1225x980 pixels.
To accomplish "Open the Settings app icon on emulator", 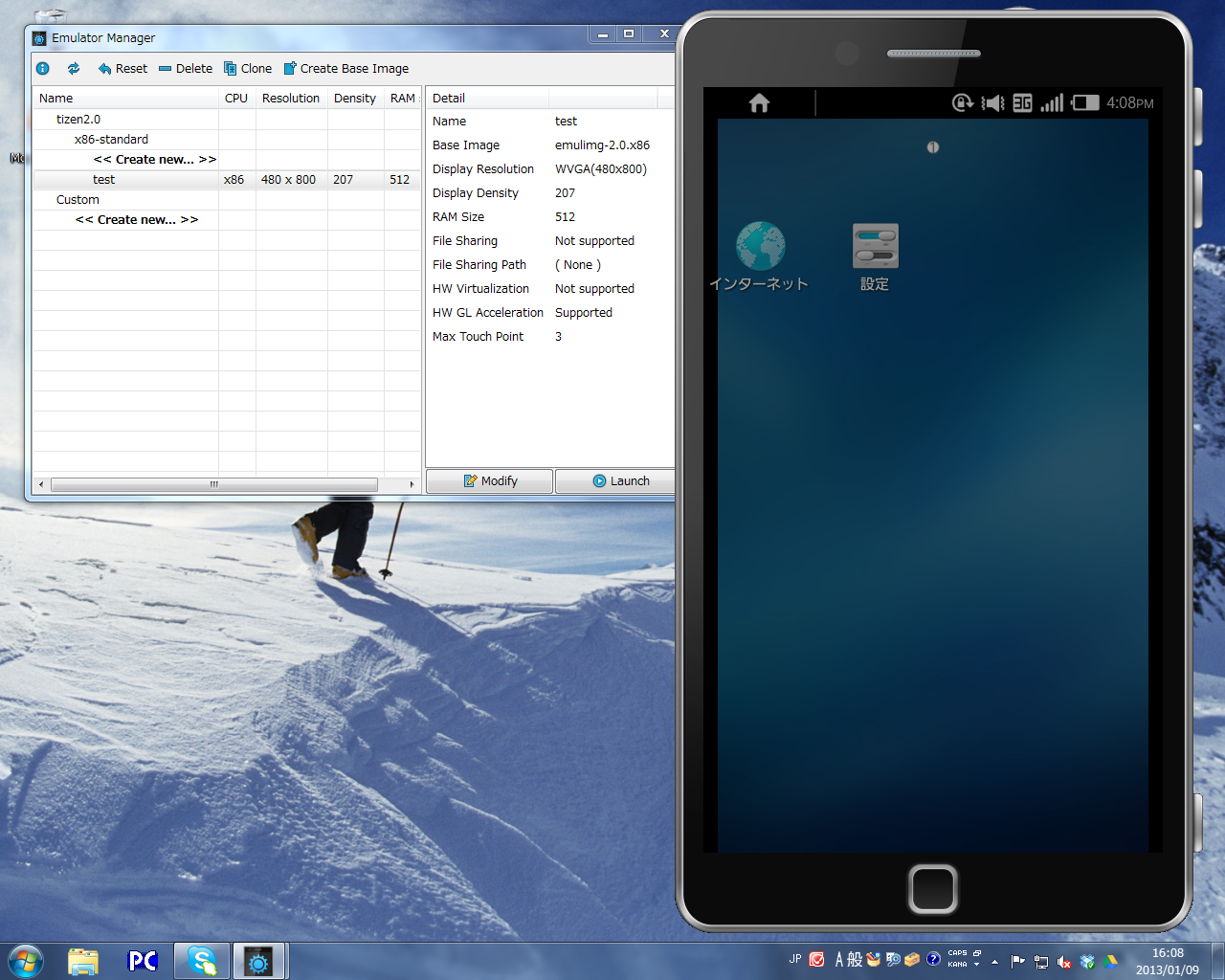I will [x=875, y=247].
